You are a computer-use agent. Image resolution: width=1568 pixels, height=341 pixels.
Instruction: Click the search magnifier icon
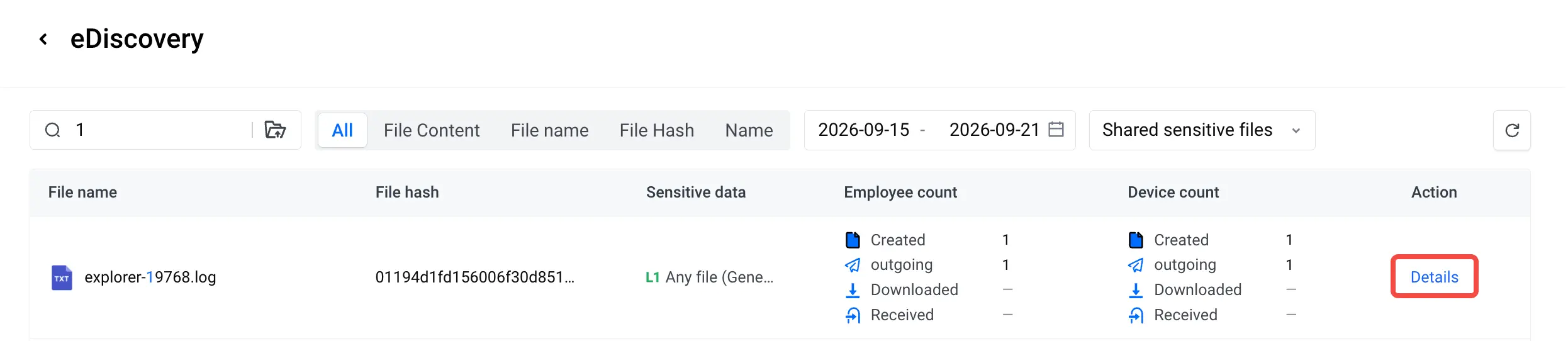click(53, 130)
